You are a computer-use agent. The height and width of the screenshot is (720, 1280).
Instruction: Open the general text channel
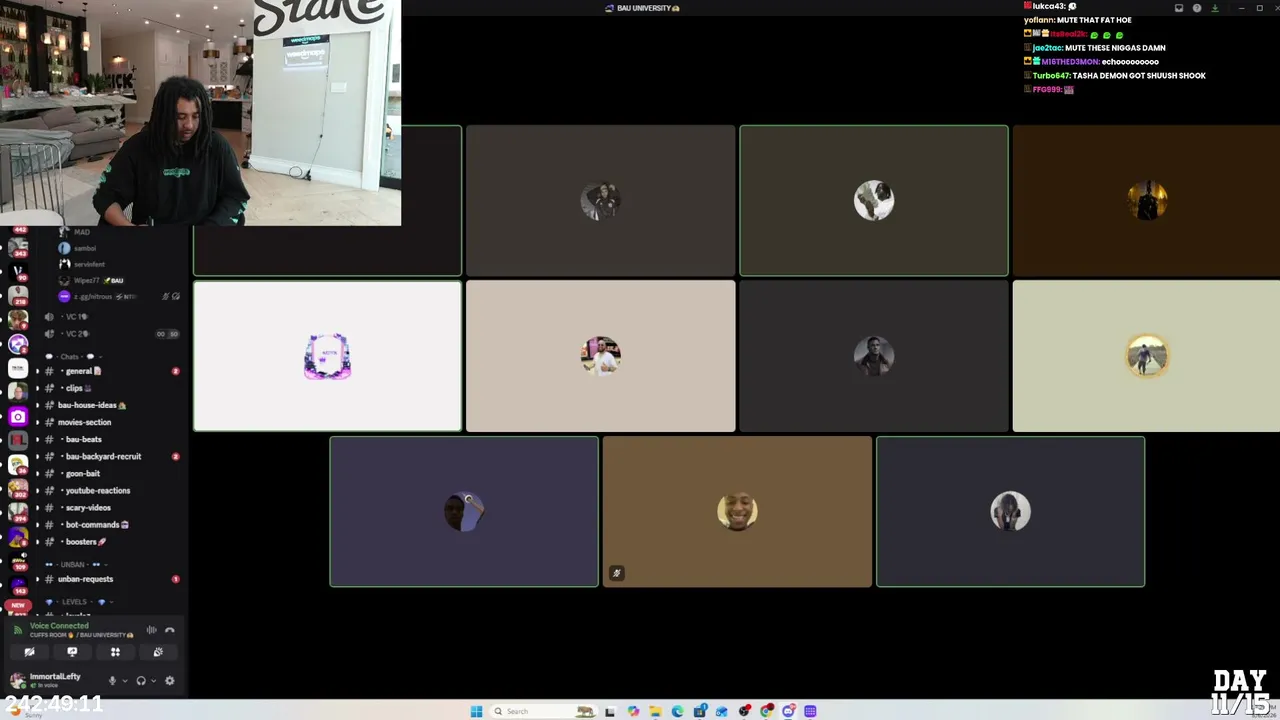tap(110, 371)
